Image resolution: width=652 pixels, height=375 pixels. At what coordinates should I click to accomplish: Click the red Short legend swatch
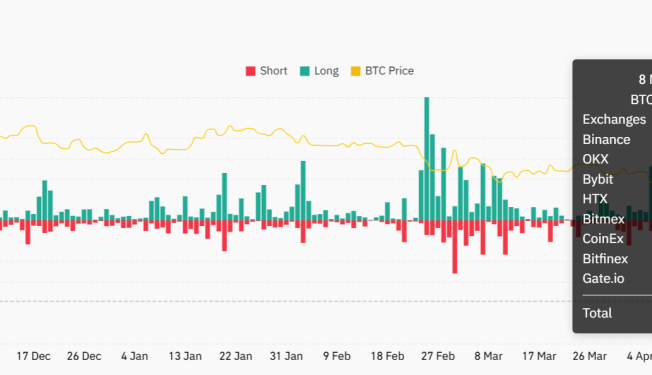(x=250, y=71)
